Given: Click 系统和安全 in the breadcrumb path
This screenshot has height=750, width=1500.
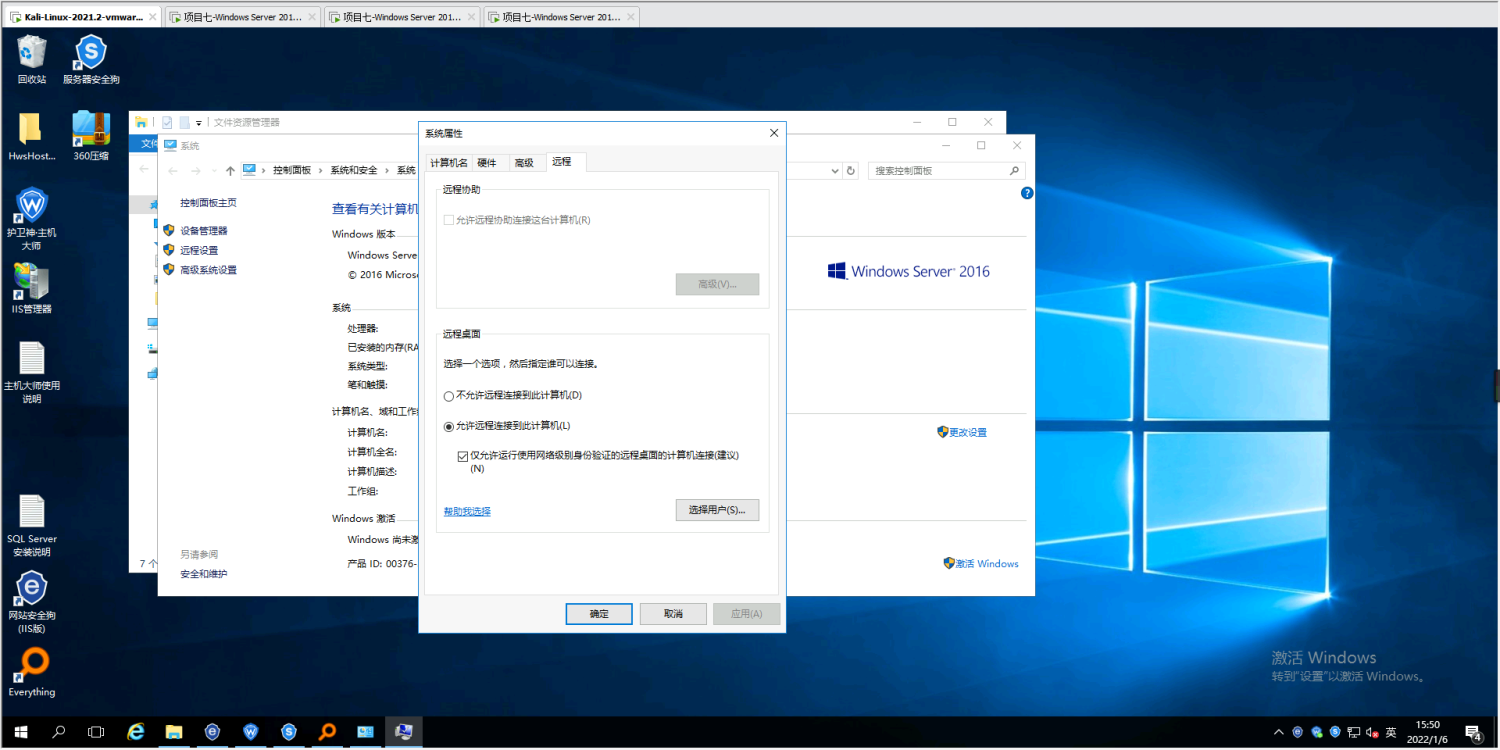Looking at the screenshot, I should [x=354, y=171].
